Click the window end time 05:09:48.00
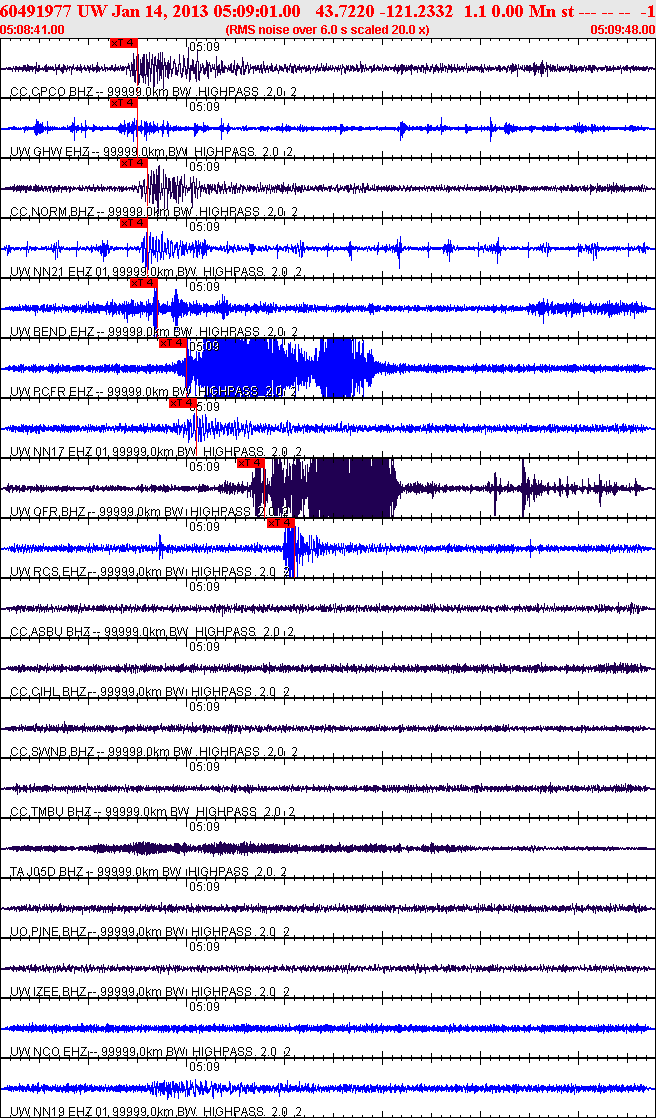This screenshot has height=1118, width=656. tap(622, 29)
